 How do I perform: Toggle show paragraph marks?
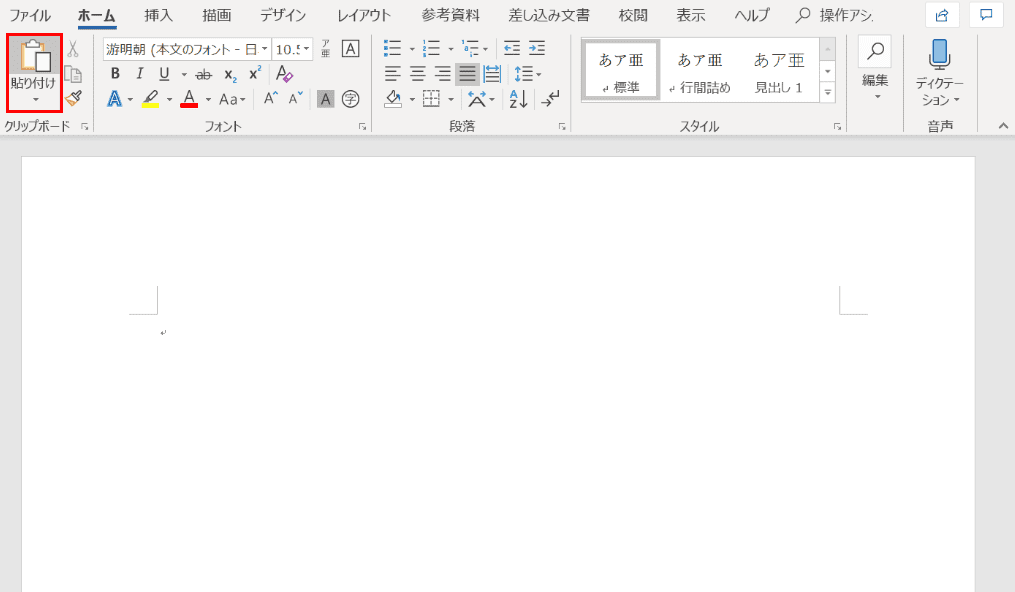(550, 99)
